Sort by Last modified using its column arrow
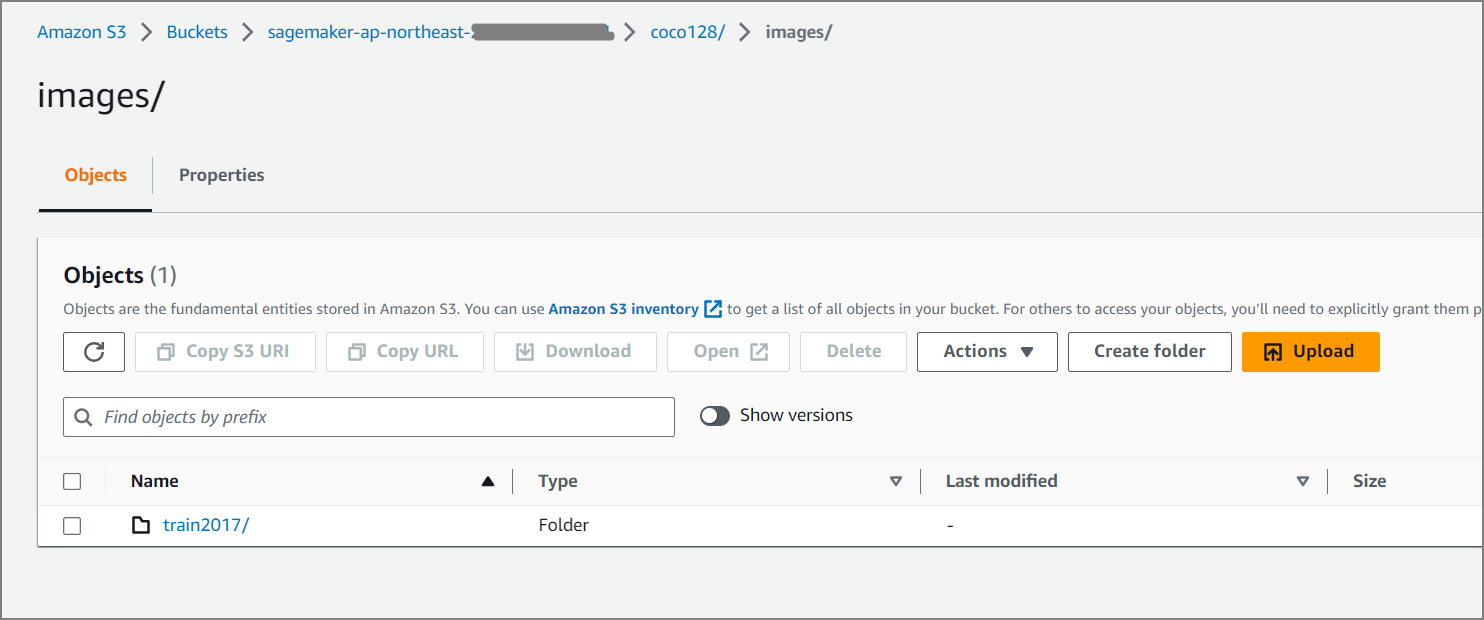This screenshot has height=620, width=1484. [x=1303, y=482]
